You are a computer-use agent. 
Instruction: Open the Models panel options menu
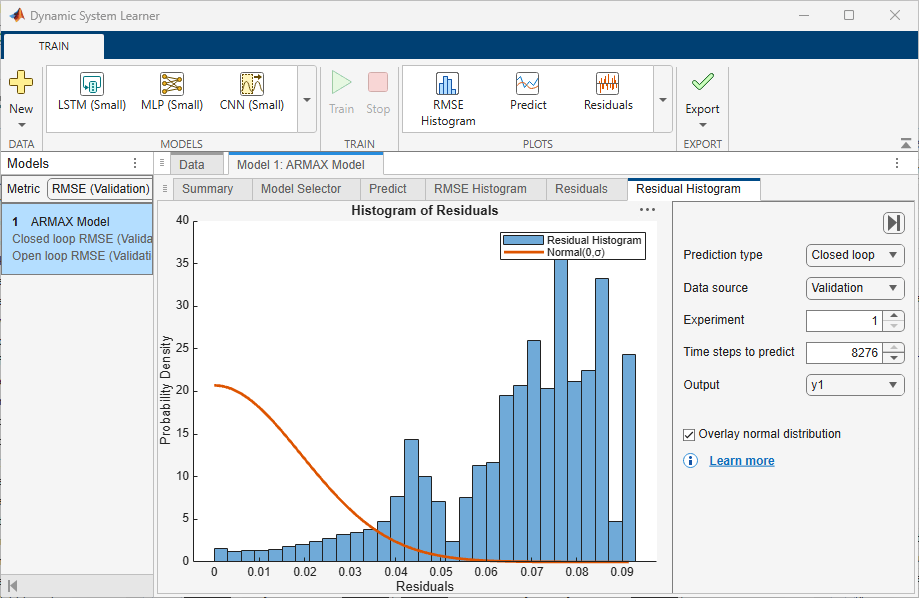[135, 163]
